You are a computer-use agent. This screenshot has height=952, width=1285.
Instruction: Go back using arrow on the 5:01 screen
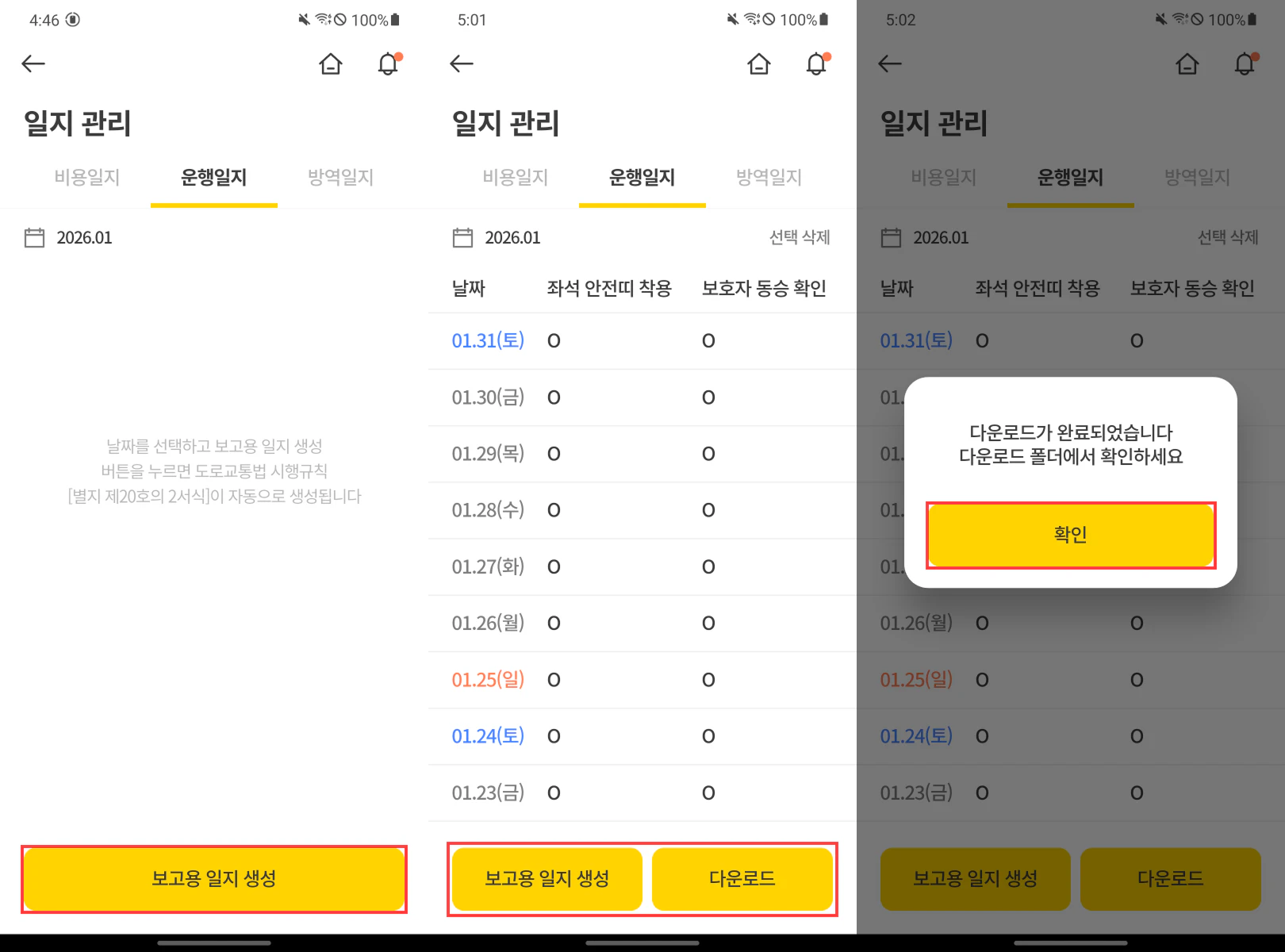(x=462, y=63)
